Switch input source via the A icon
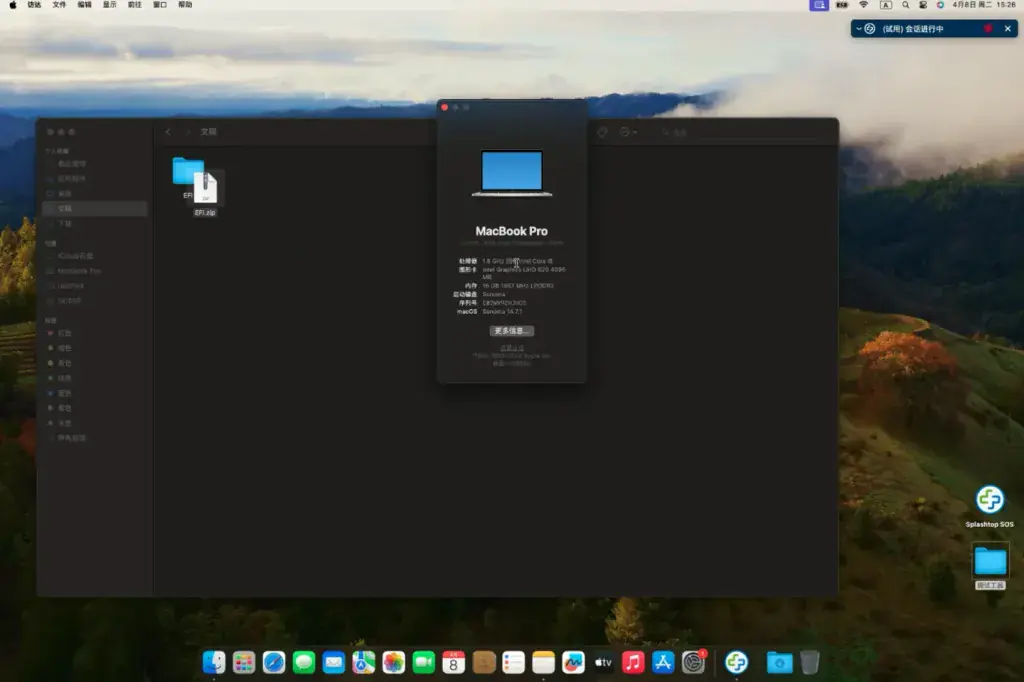Image resolution: width=1024 pixels, height=682 pixels. [x=886, y=5]
